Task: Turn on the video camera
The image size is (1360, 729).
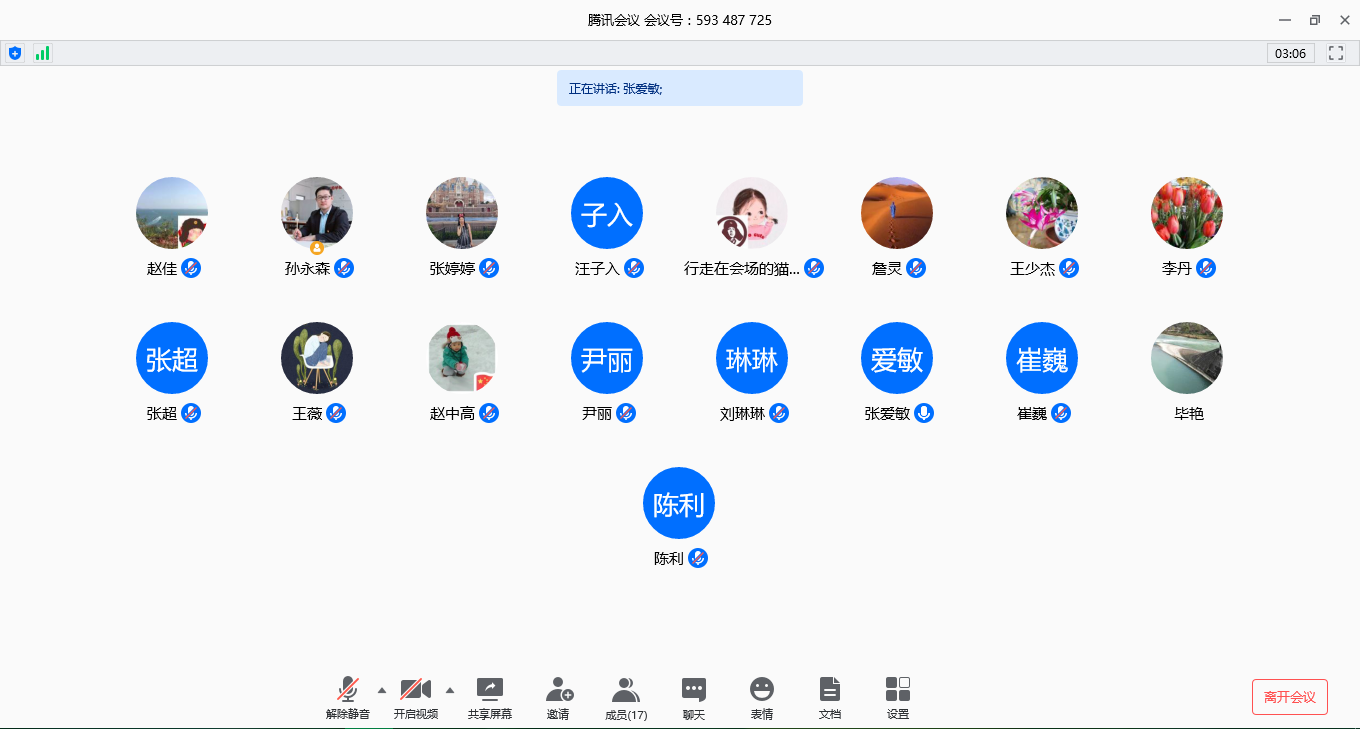Action: [x=415, y=690]
